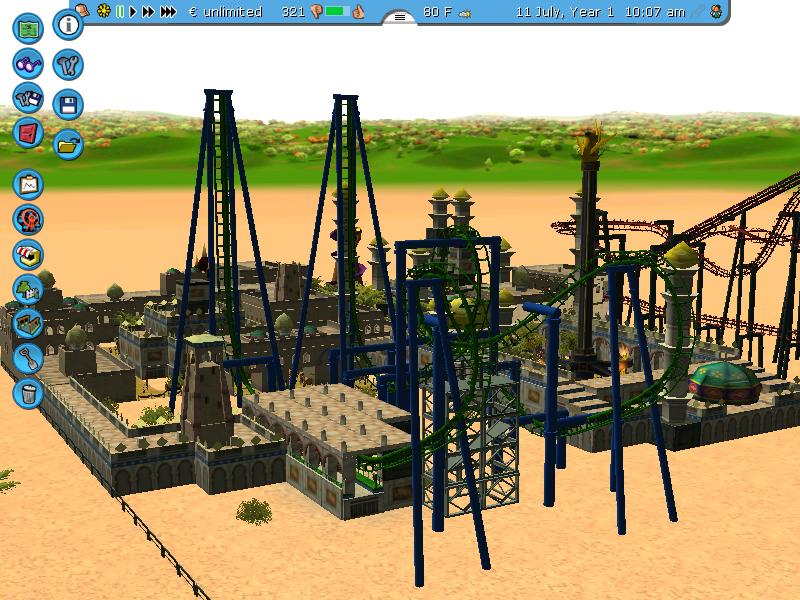Open the finances graph clipboard

point(28,185)
